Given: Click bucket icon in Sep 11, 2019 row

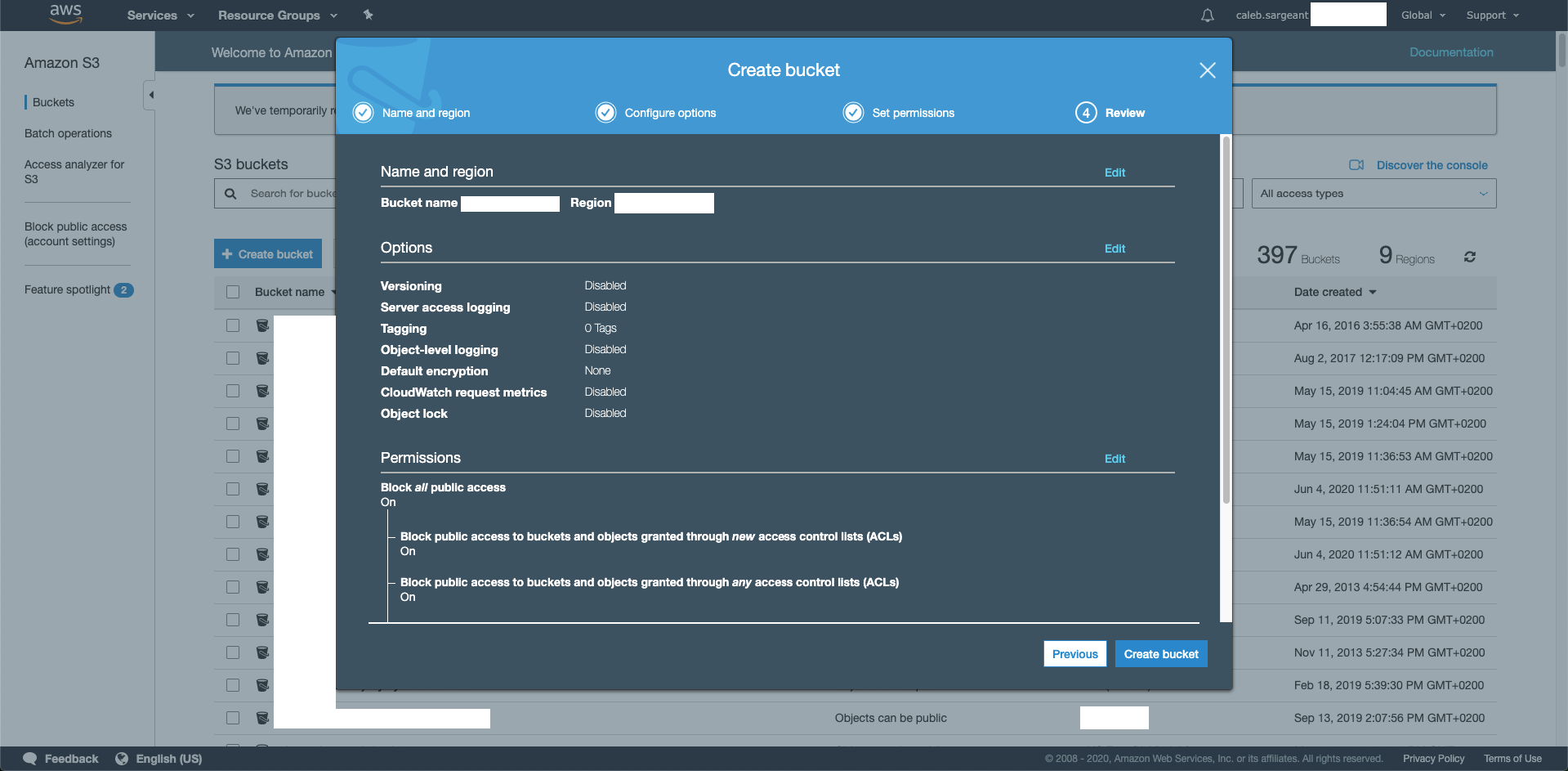Looking at the screenshot, I should pyautogui.click(x=262, y=620).
